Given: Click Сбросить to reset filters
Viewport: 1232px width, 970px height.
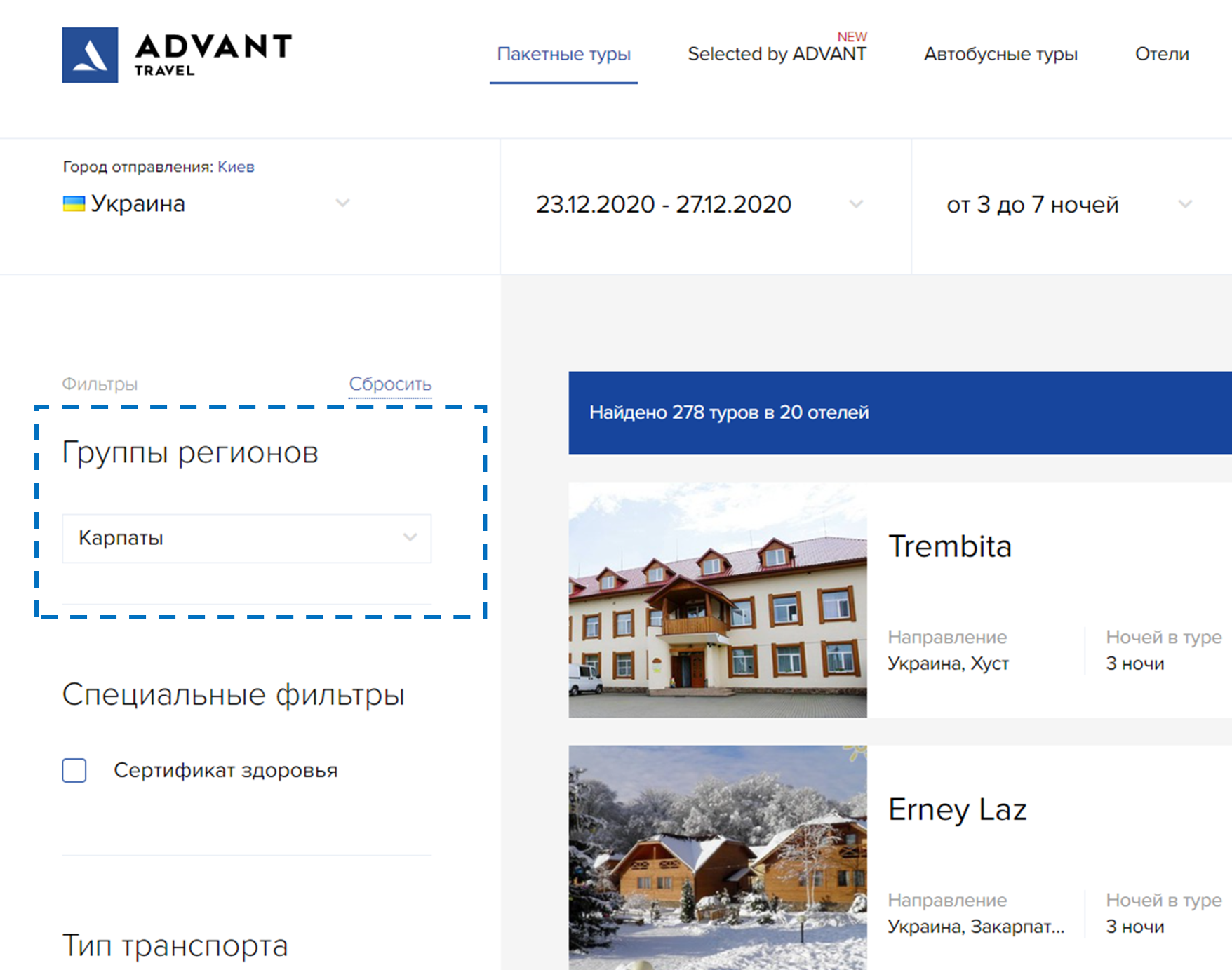Looking at the screenshot, I should [x=390, y=384].
